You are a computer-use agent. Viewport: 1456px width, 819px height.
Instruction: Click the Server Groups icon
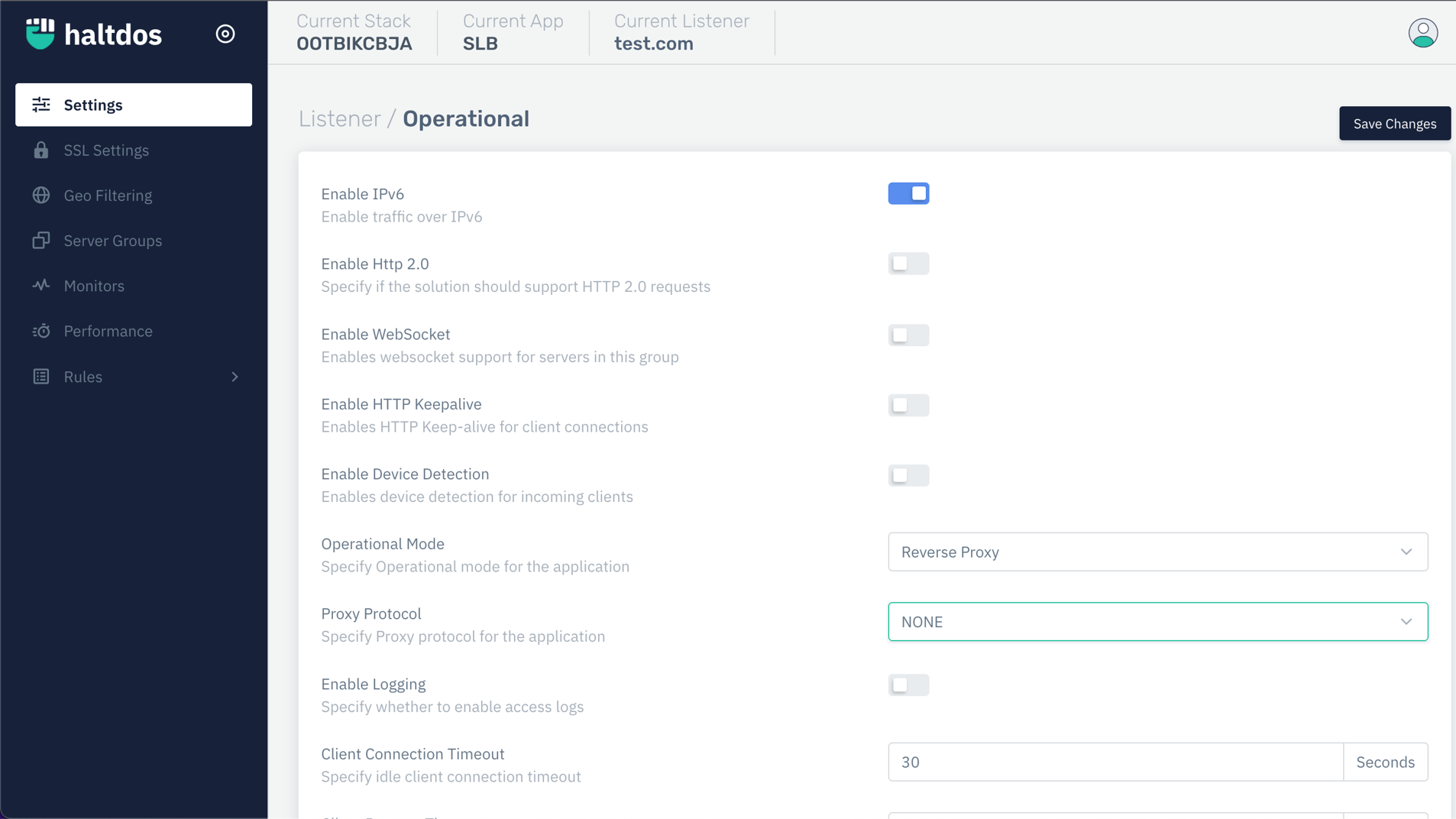coord(41,241)
